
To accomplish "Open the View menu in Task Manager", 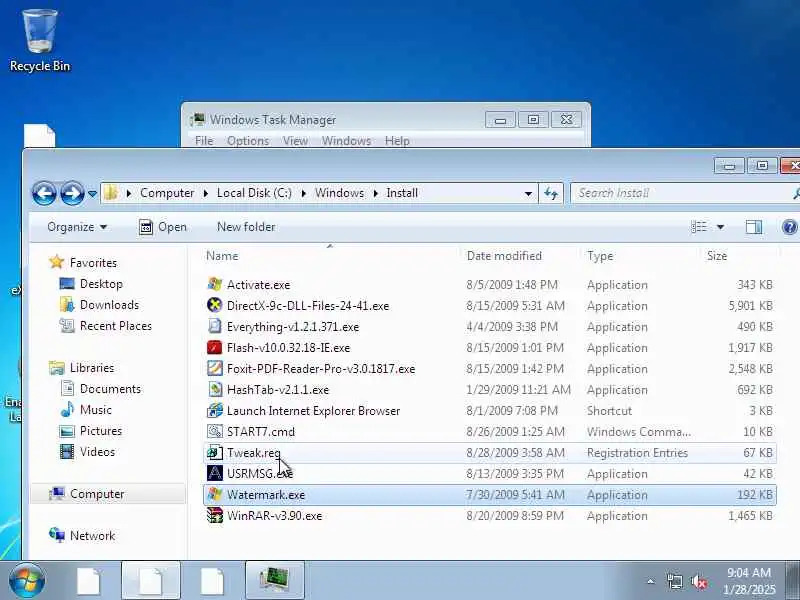I will click(x=295, y=141).
